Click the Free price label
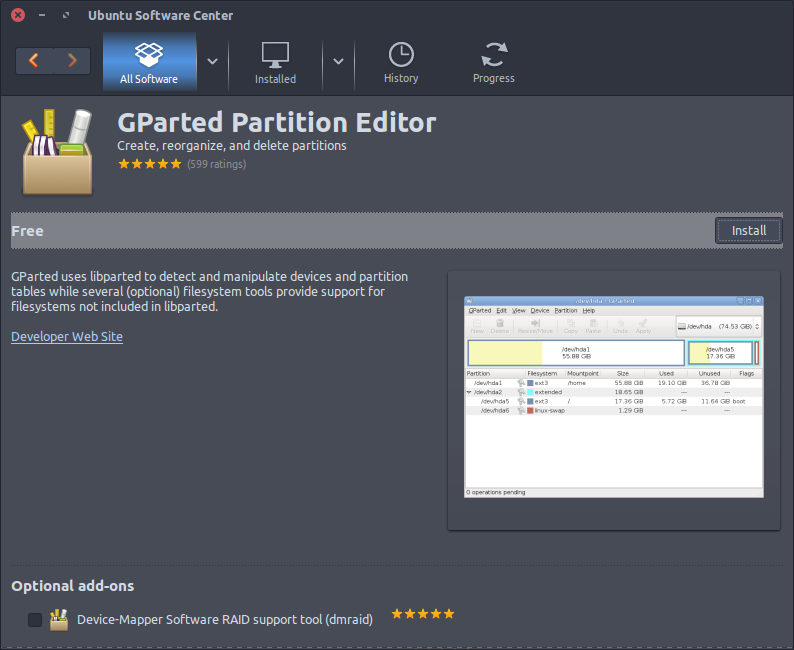 click(x=27, y=231)
